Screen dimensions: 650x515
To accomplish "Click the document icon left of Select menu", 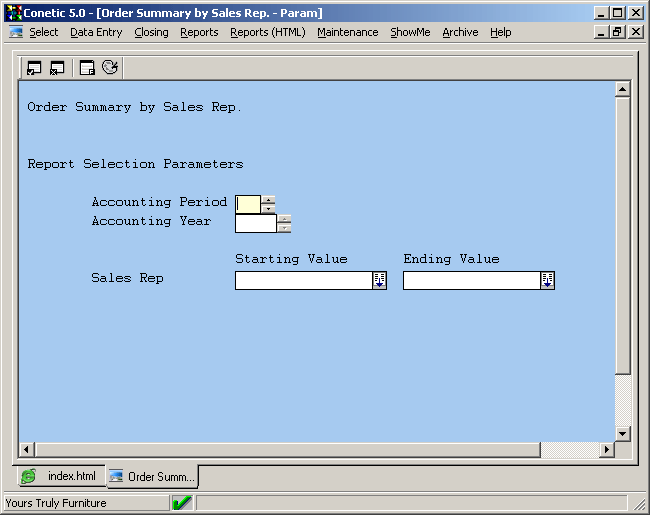I will 16,32.
